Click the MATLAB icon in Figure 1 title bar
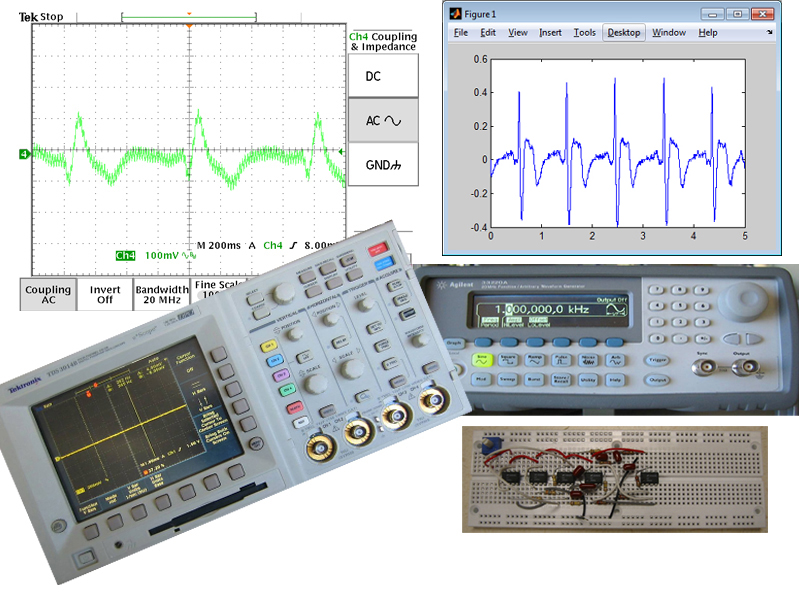 pyautogui.click(x=455, y=14)
